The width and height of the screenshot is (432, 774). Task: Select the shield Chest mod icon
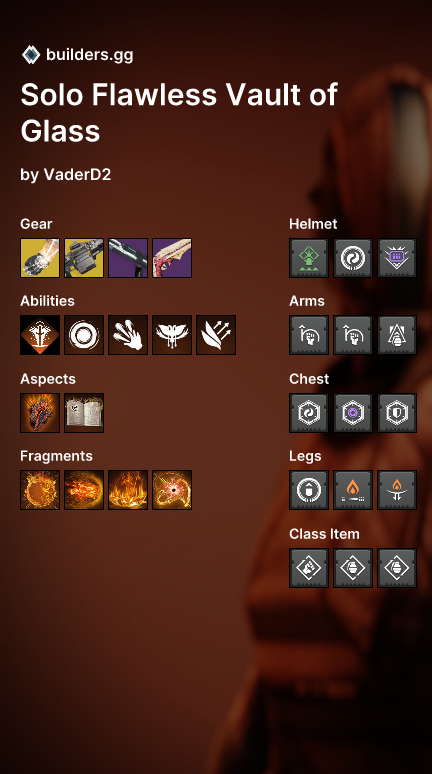click(x=397, y=413)
